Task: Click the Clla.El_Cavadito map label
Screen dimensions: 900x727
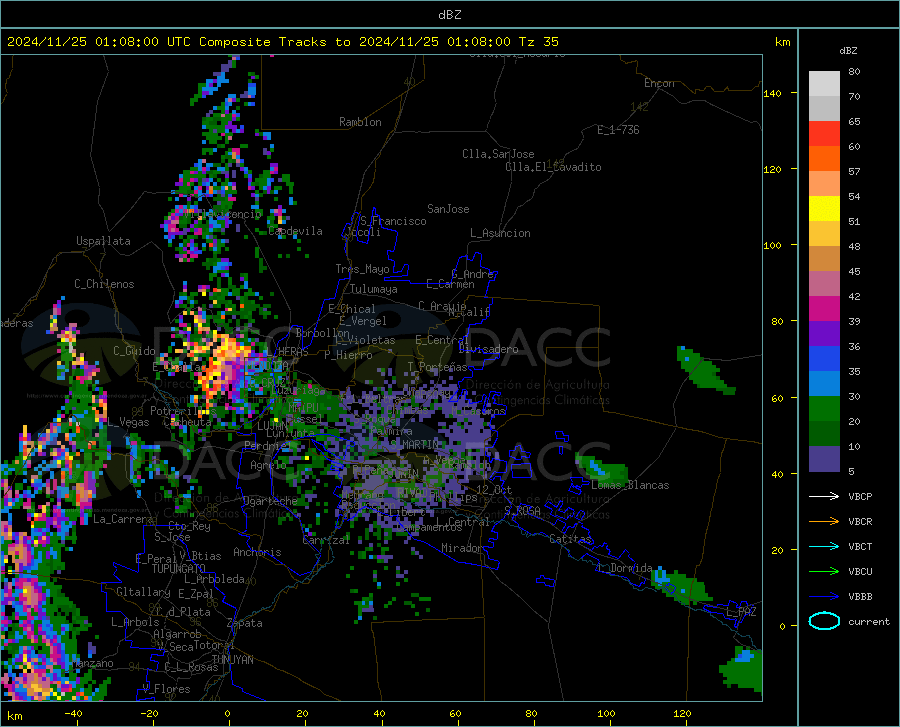Action: click(553, 167)
